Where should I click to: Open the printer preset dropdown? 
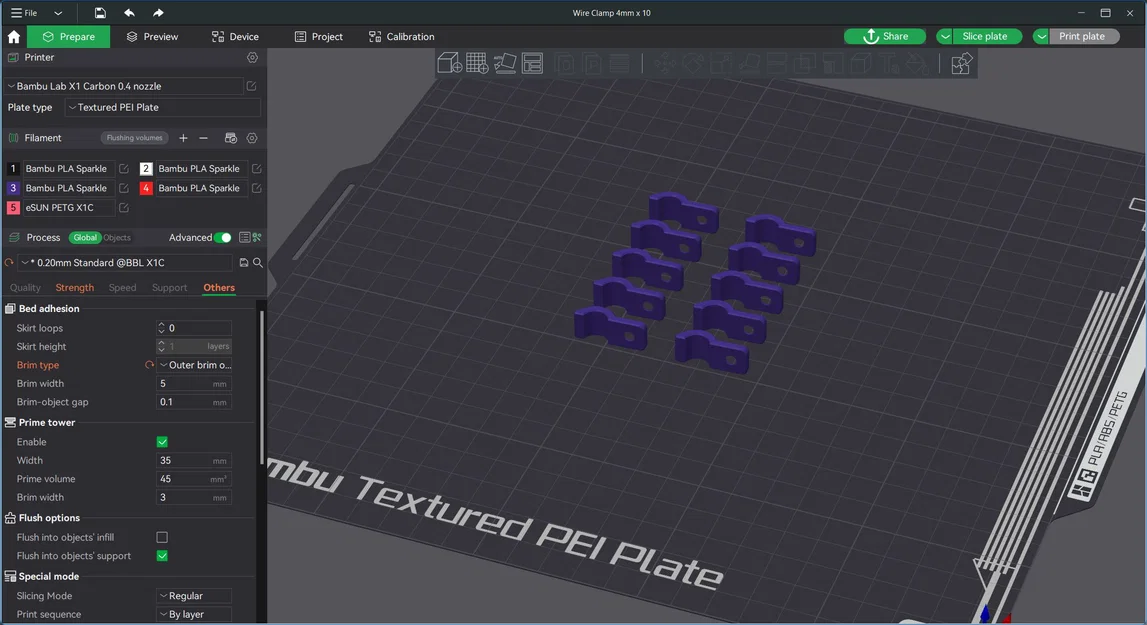tap(123, 86)
